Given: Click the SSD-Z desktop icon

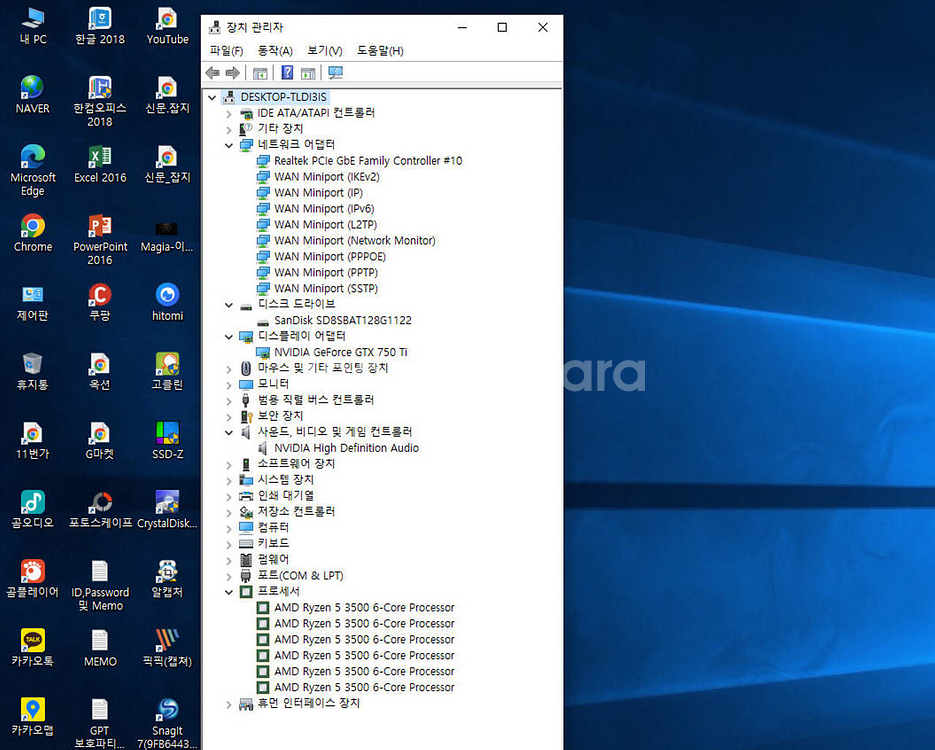Looking at the screenshot, I should tap(168, 441).
